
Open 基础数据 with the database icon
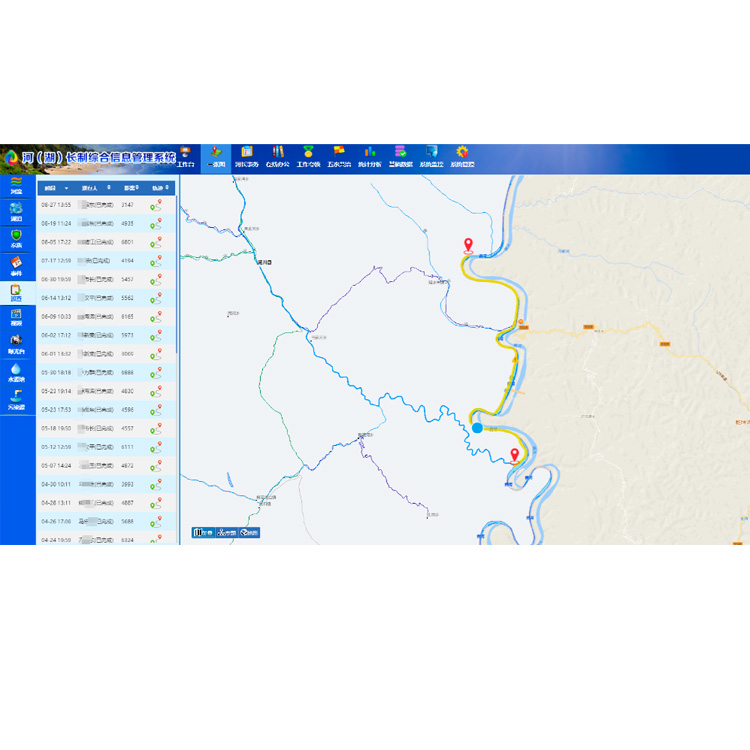(x=400, y=157)
